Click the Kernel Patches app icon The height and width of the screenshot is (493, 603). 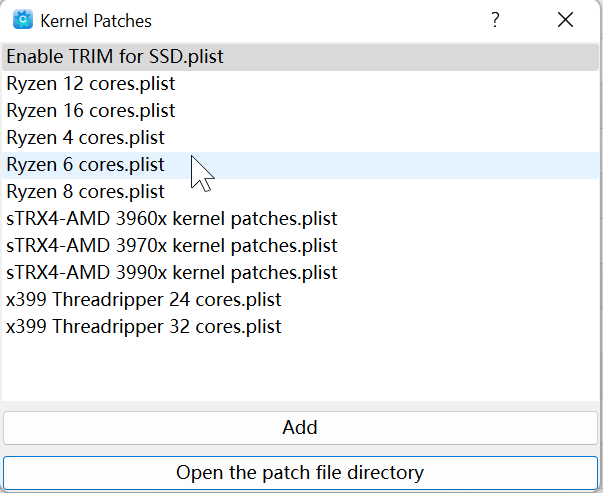(22, 20)
